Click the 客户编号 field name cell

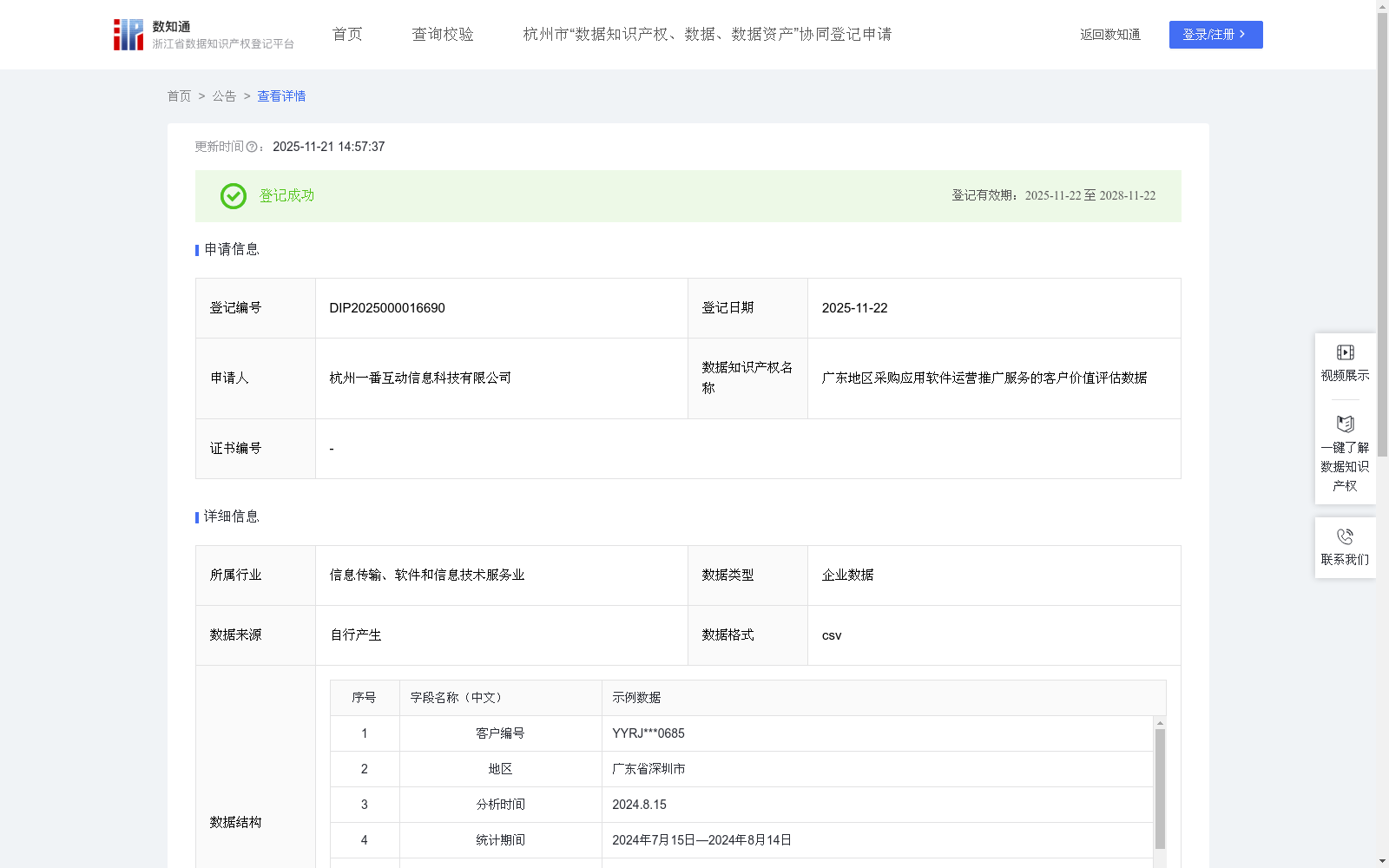[x=501, y=733]
